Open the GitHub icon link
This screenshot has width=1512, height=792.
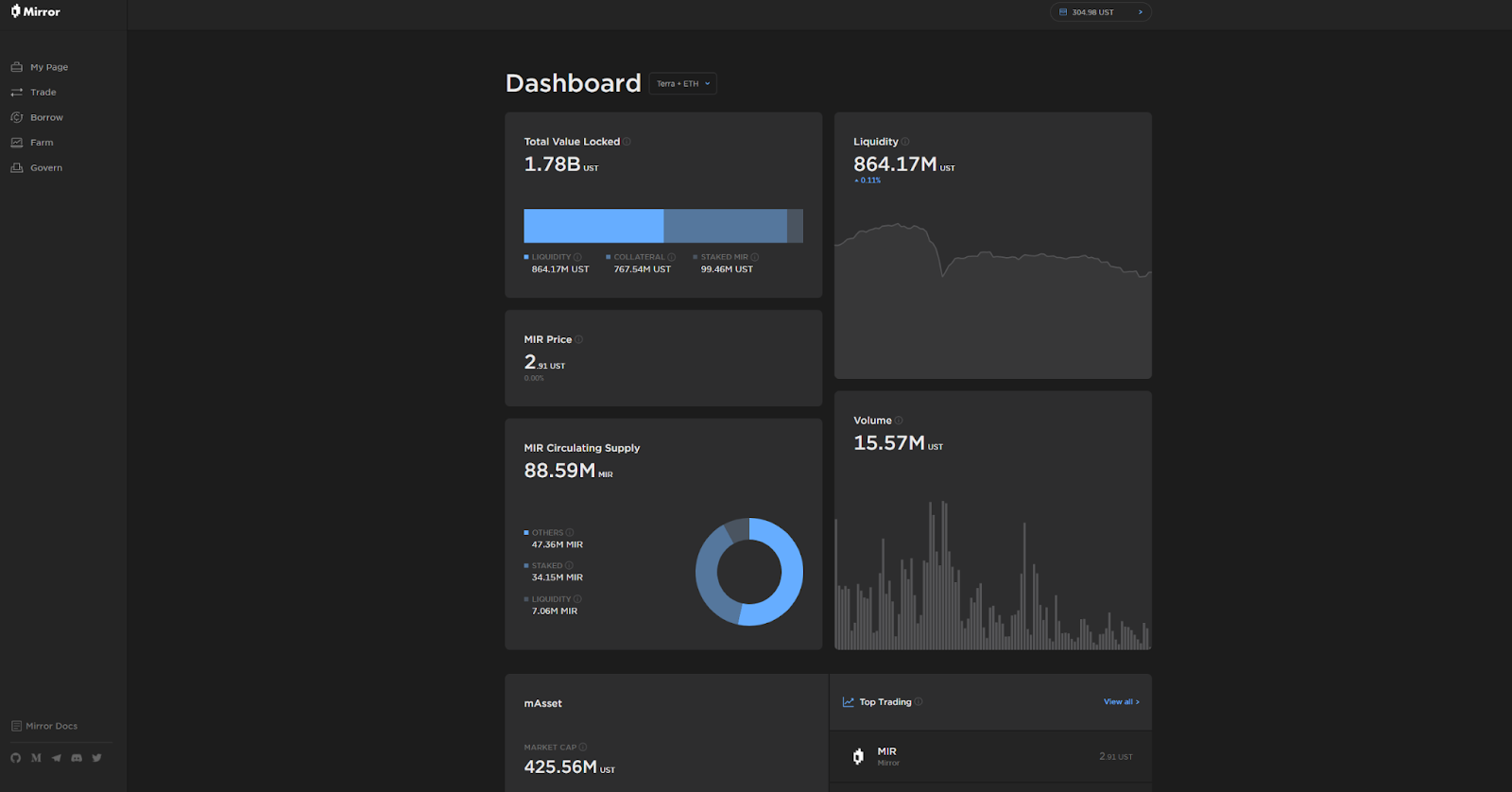(15, 758)
